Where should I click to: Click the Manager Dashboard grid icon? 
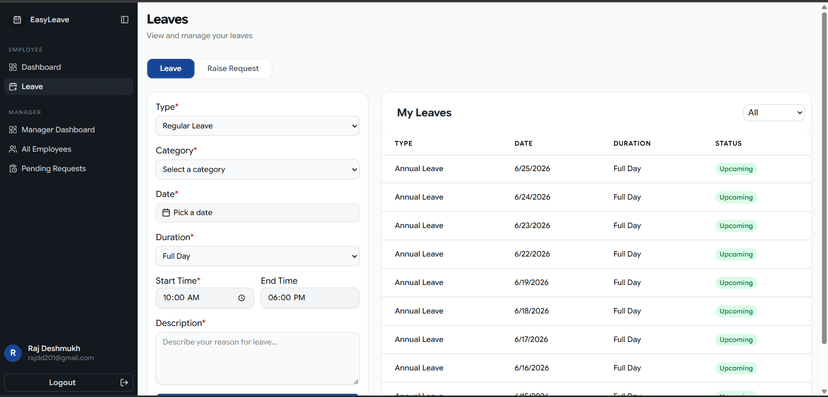[13, 129]
